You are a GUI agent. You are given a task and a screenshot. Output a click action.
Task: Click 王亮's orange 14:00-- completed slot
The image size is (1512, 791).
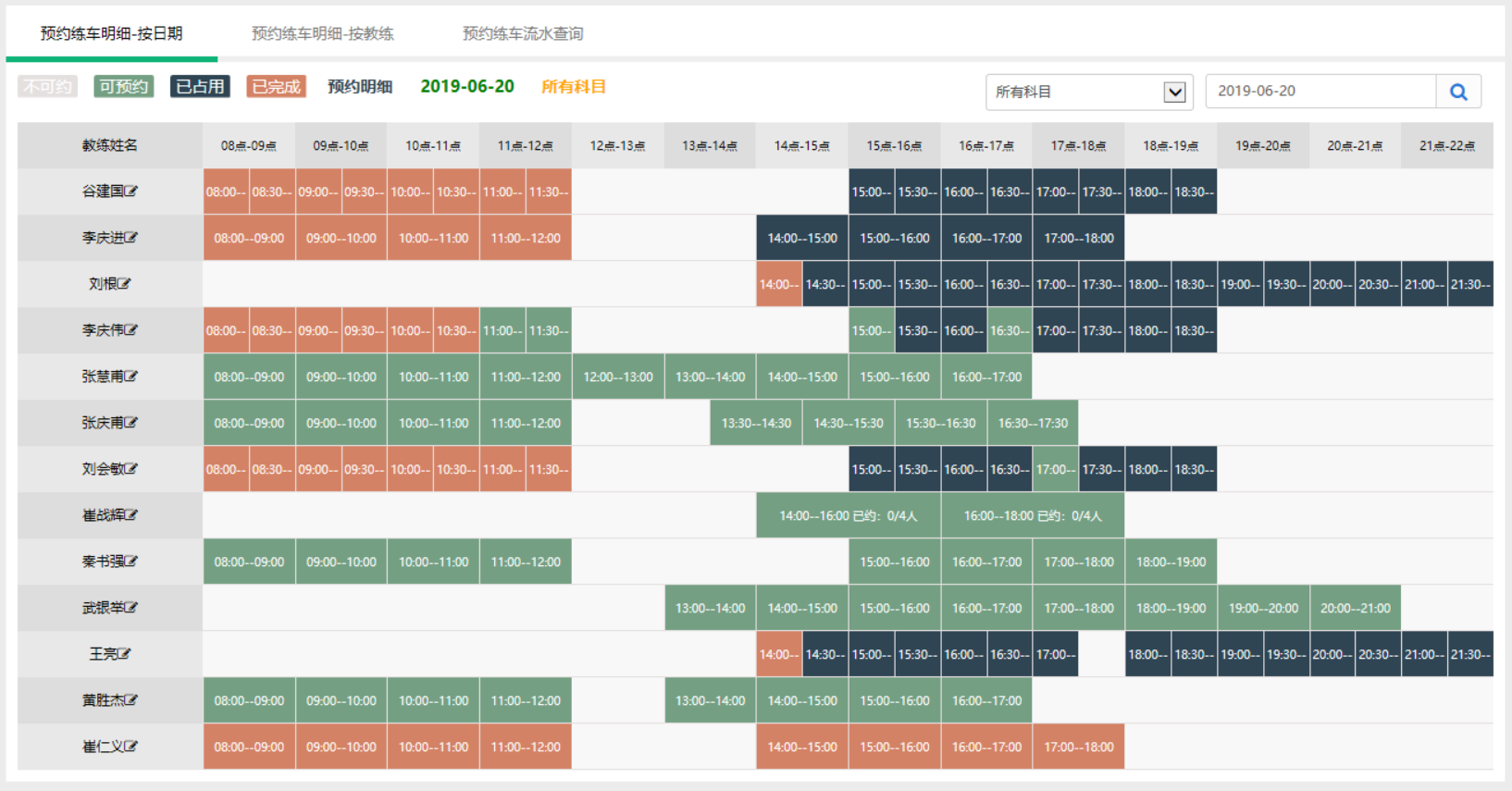pos(779,654)
